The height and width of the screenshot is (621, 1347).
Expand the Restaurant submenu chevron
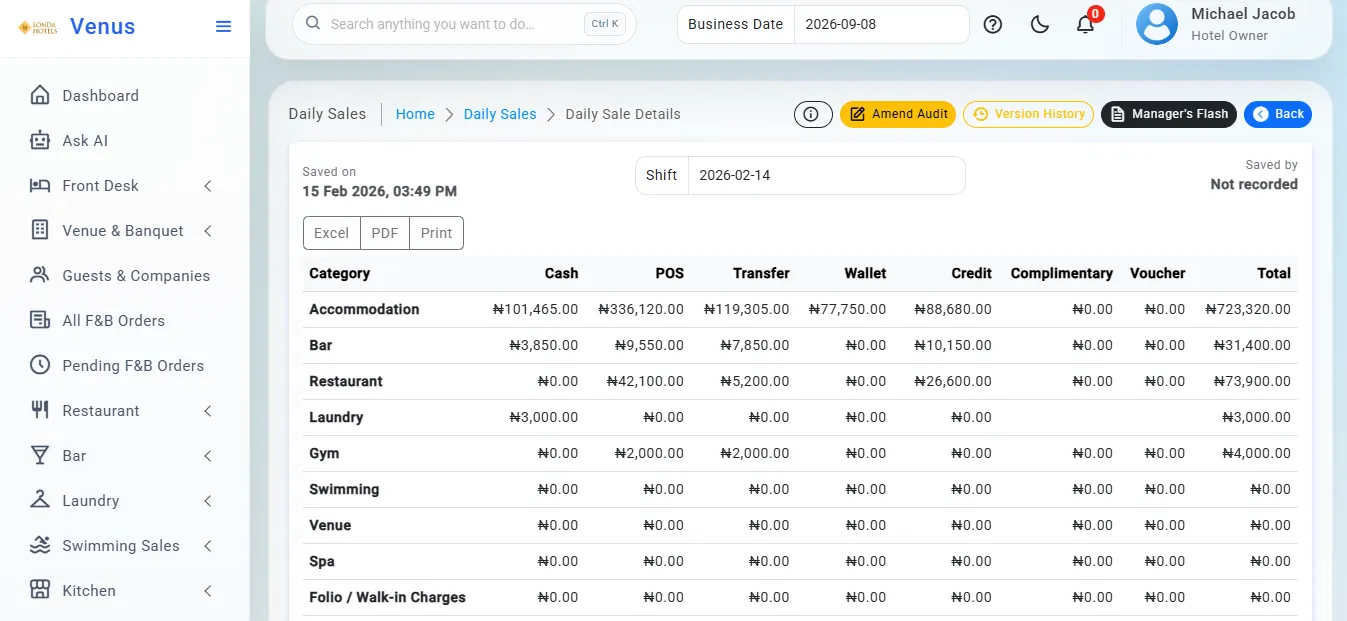pyautogui.click(x=208, y=411)
